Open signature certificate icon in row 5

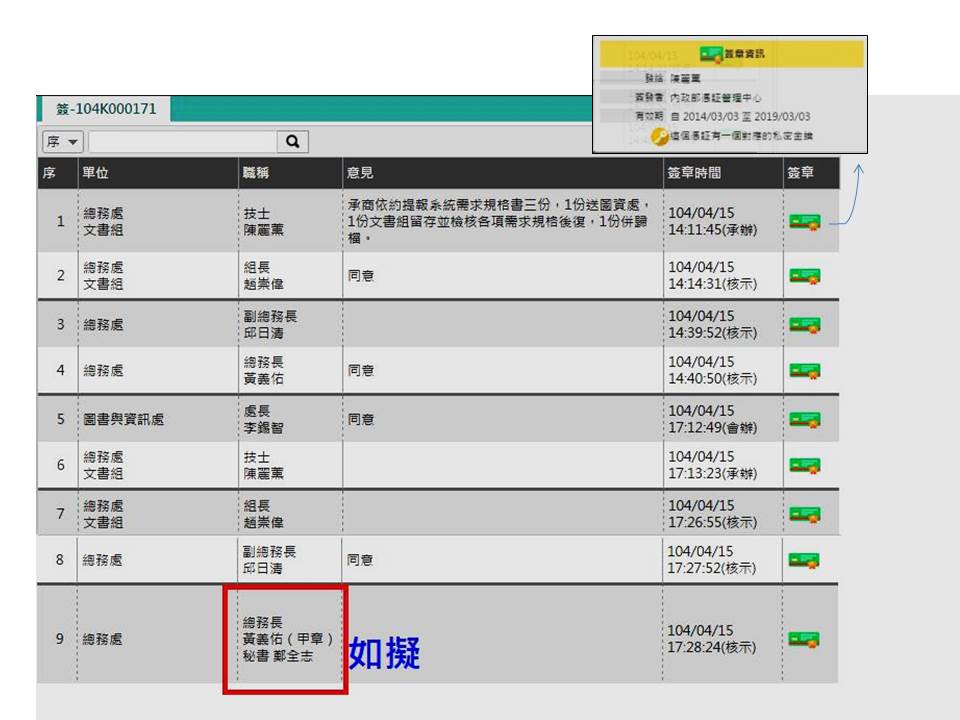click(x=804, y=420)
